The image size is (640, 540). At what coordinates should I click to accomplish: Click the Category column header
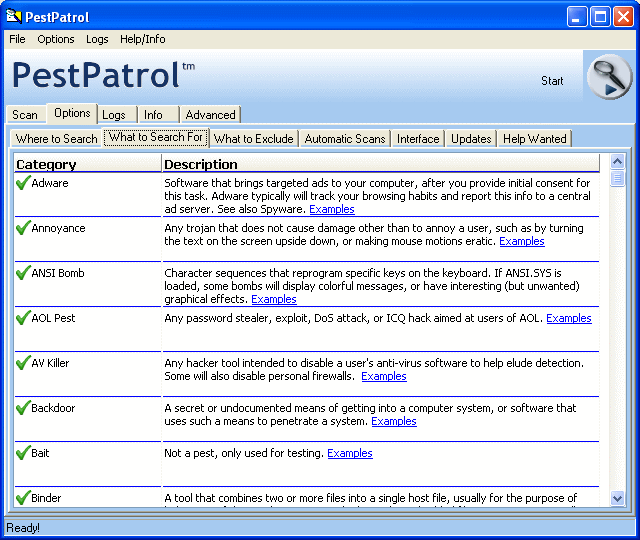point(87,164)
